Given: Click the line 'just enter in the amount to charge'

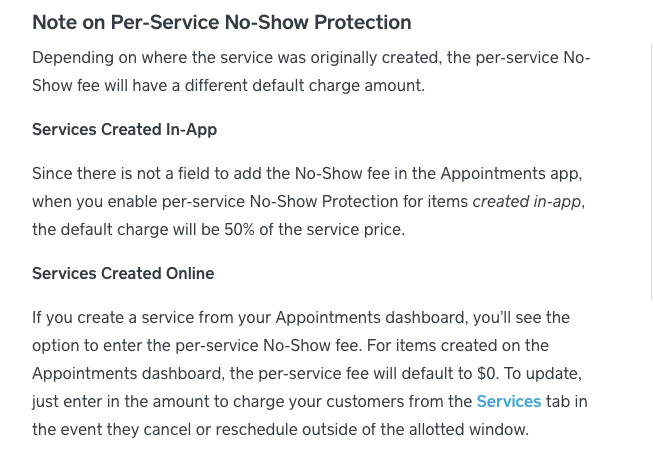Looking at the screenshot, I should (x=310, y=401).
